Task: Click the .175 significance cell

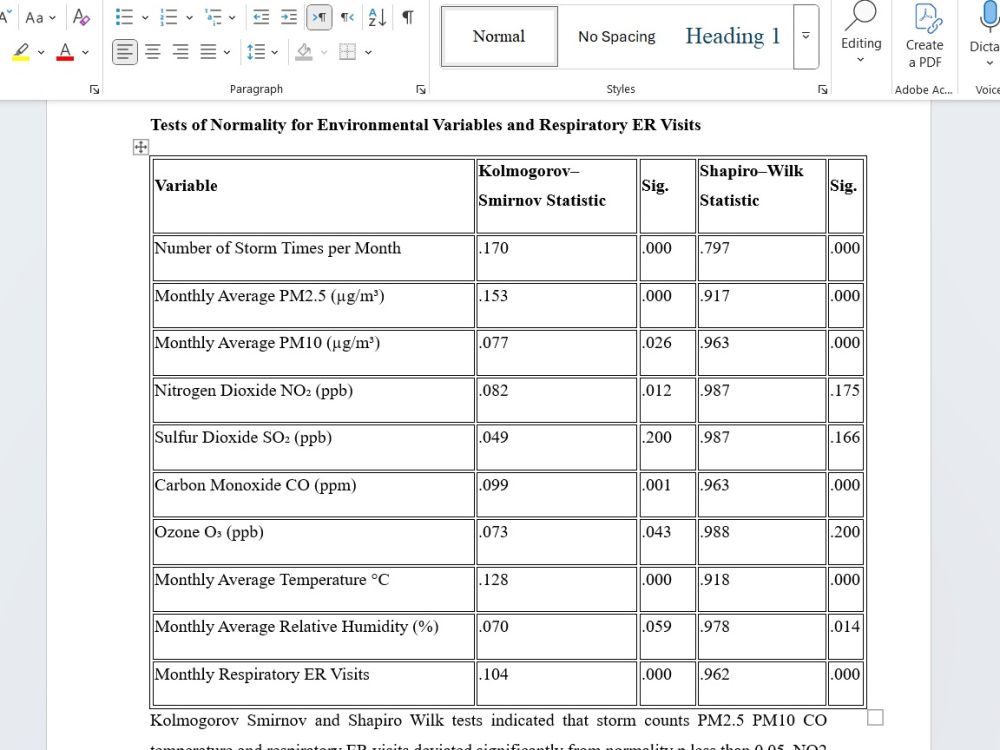Action: [x=846, y=400]
